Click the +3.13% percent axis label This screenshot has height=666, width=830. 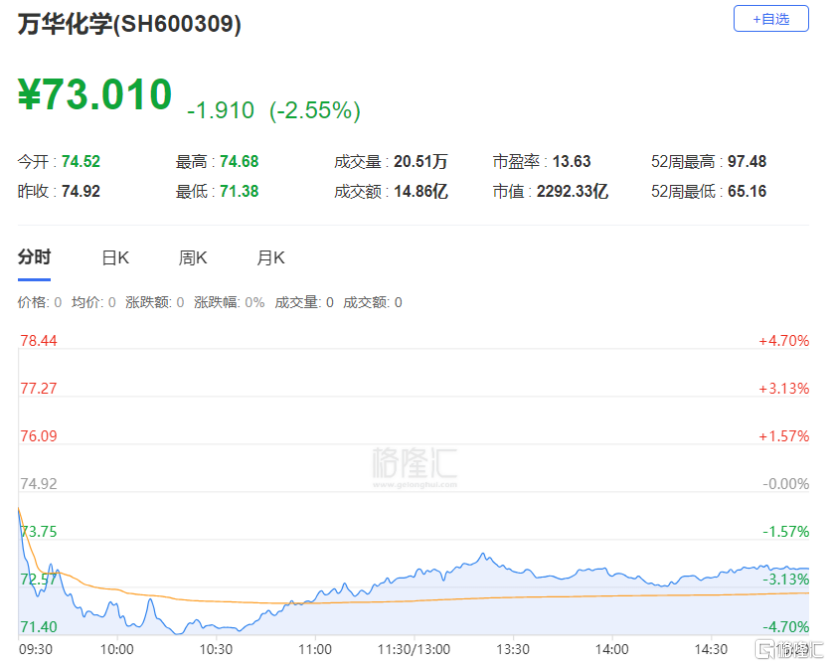pos(783,389)
